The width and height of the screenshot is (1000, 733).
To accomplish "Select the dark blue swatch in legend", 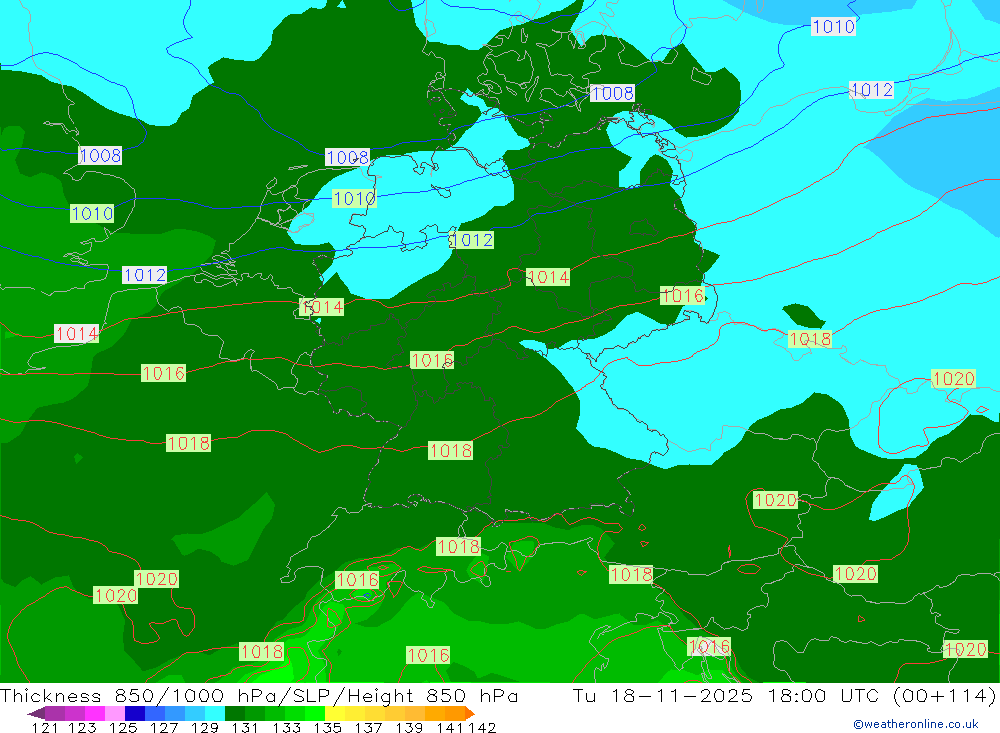I will point(135,713).
